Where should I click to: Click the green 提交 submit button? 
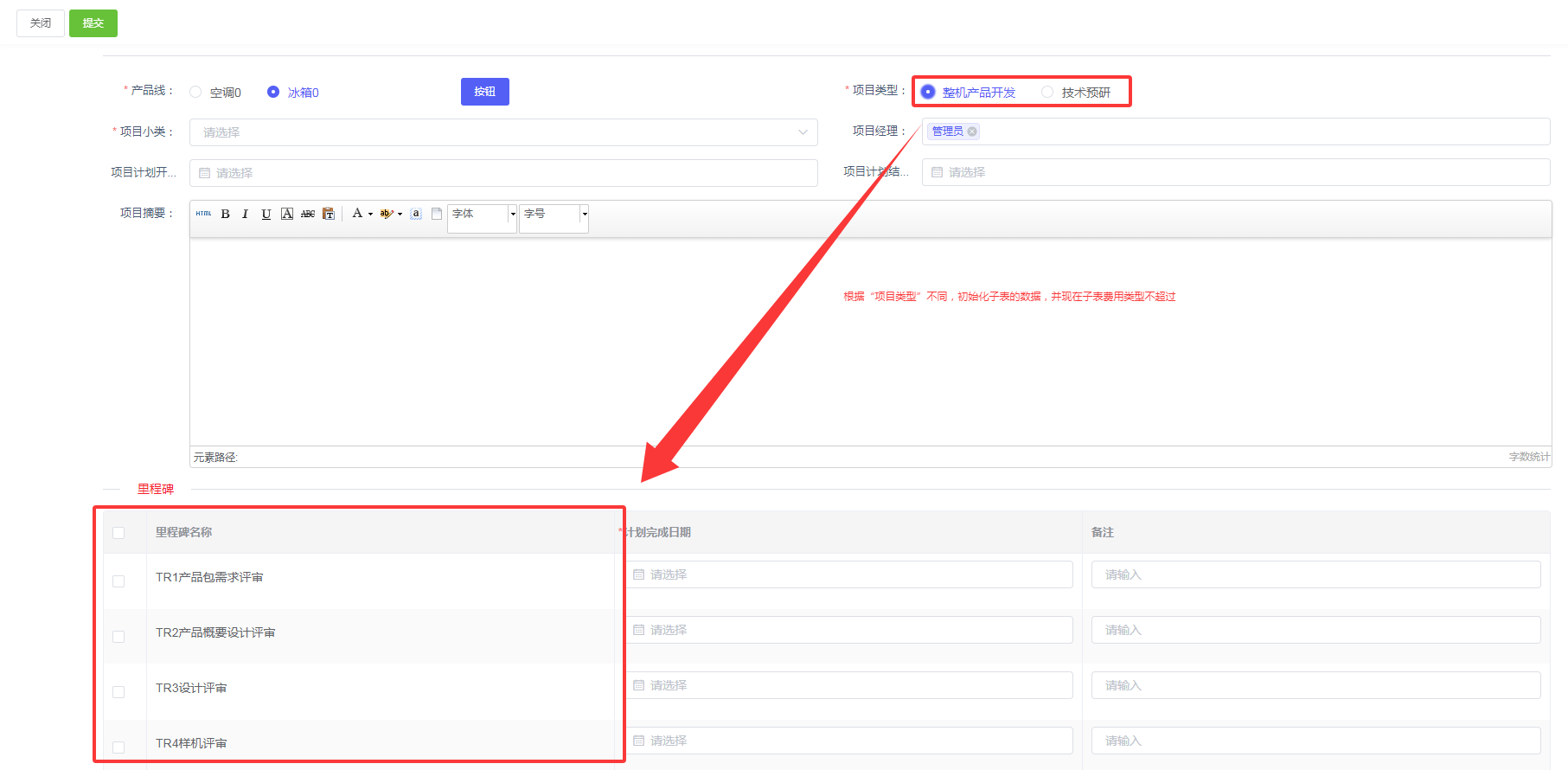pos(93,23)
